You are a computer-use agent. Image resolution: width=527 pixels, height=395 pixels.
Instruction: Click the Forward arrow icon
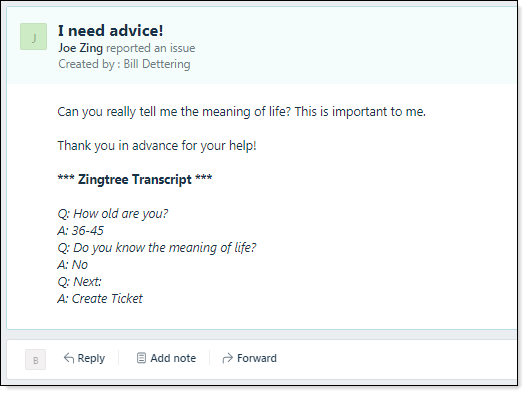click(228, 358)
